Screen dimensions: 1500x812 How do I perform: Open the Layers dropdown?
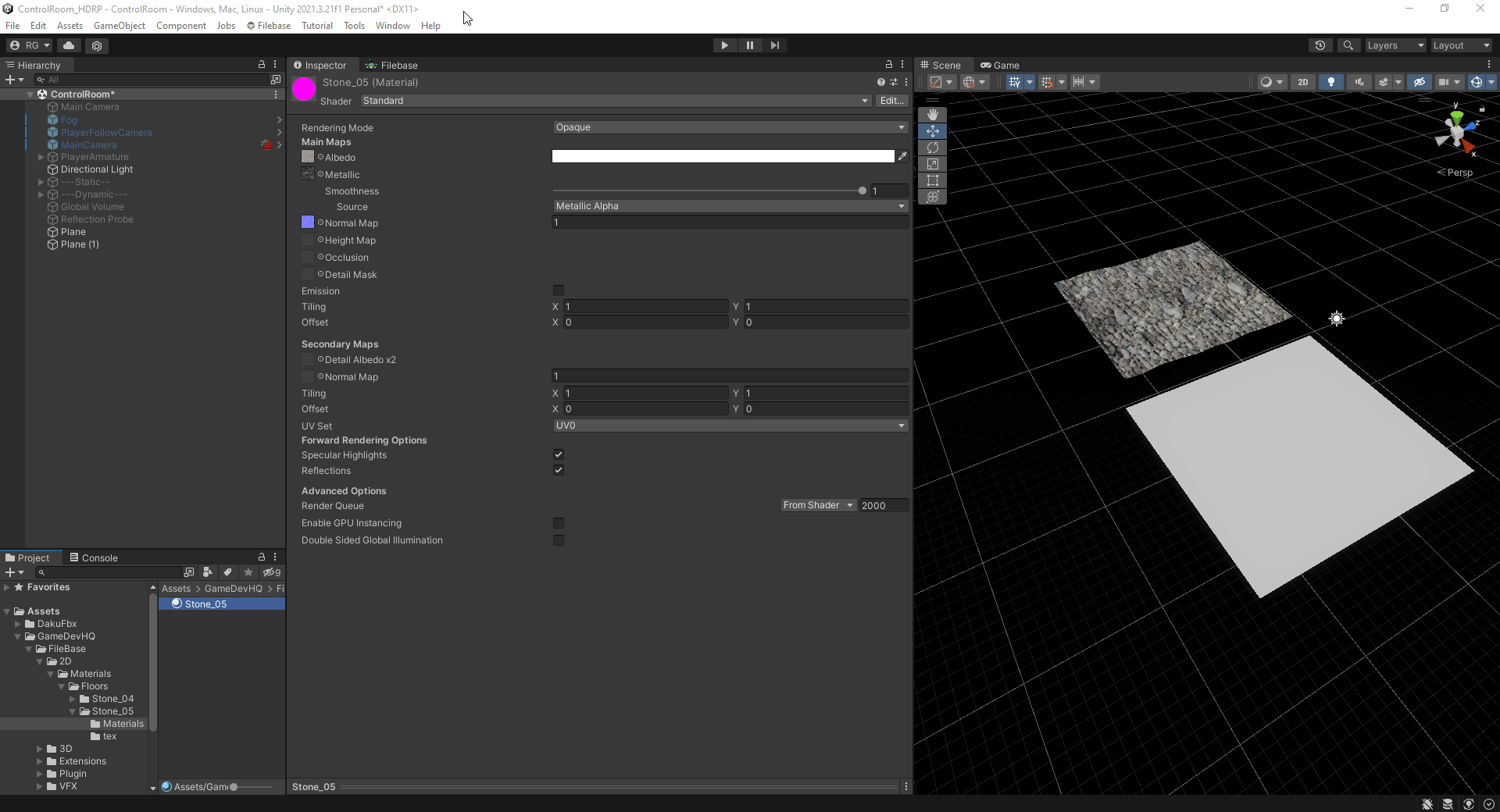click(1395, 45)
